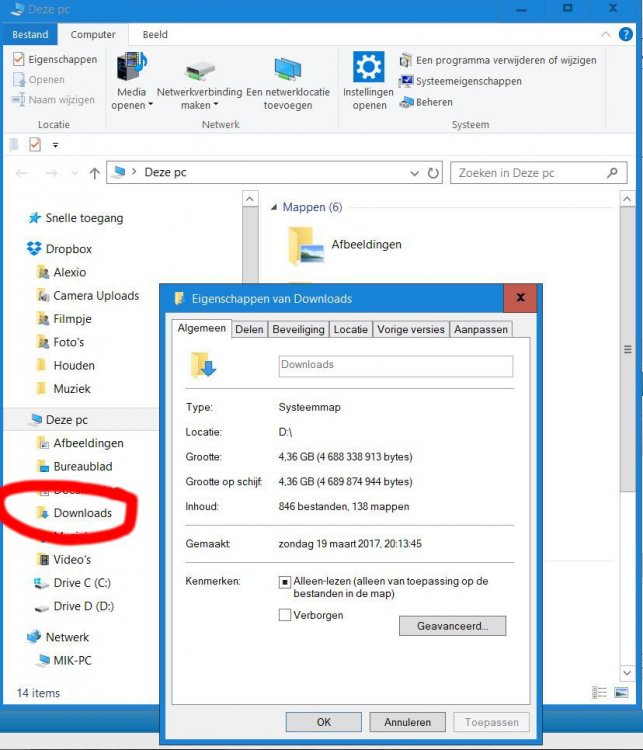Open Instellingen gear icon
This screenshot has width=643, height=750.
pyautogui.click(x=368, y=69)
